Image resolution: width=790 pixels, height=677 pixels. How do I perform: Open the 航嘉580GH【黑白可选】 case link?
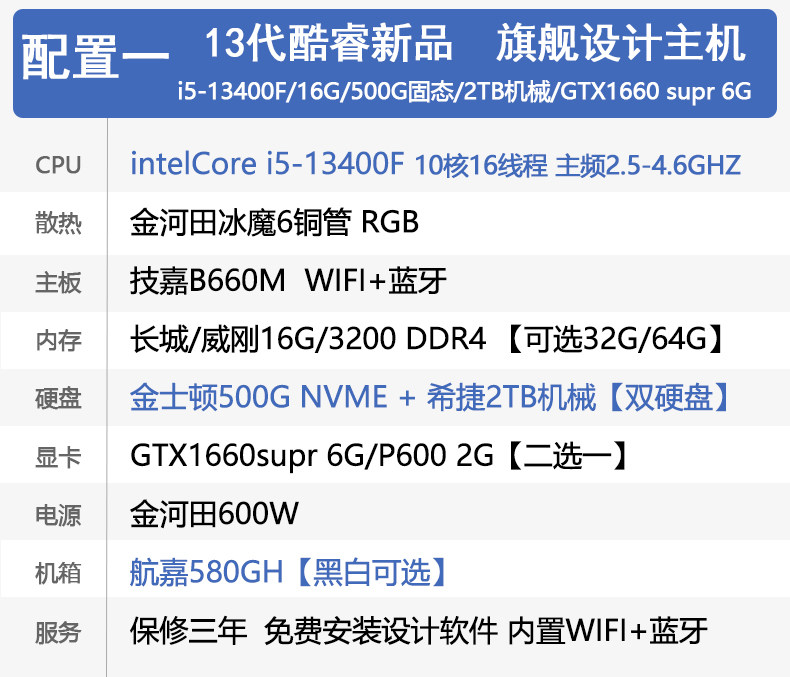(288, 572)
